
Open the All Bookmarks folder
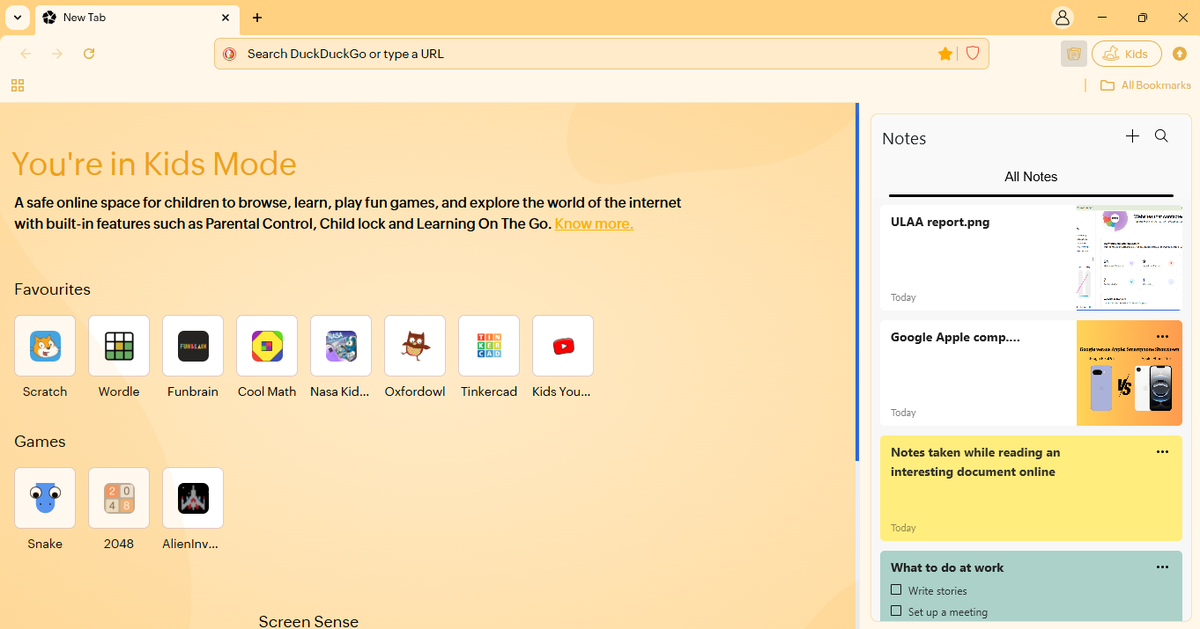(1145, 86)
